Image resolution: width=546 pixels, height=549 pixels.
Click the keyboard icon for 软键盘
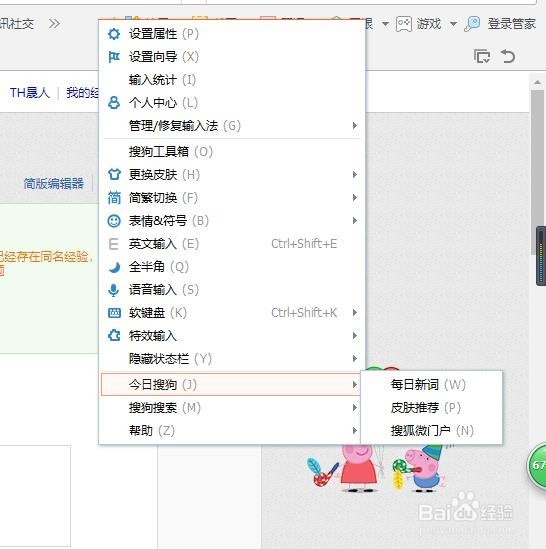(x=114, y=313)
